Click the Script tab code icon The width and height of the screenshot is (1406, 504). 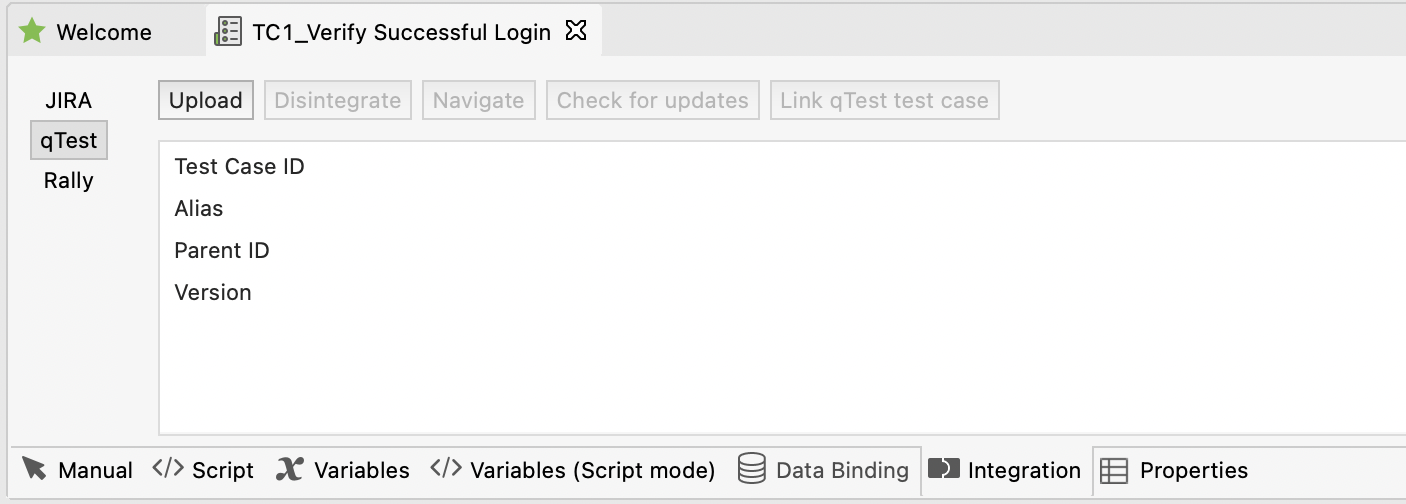[x=168, y=469]
